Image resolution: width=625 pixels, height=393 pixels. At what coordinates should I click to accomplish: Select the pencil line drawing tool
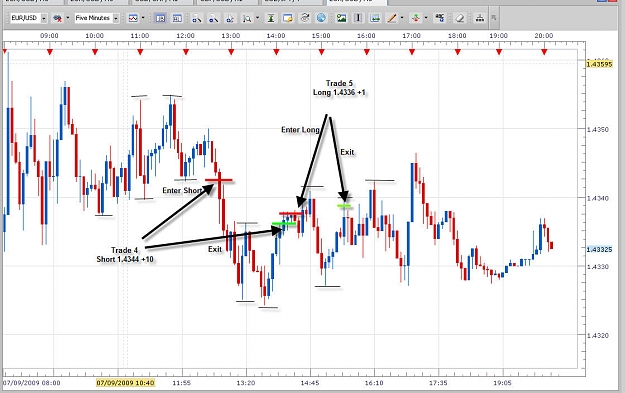click(x=392, y=18)
